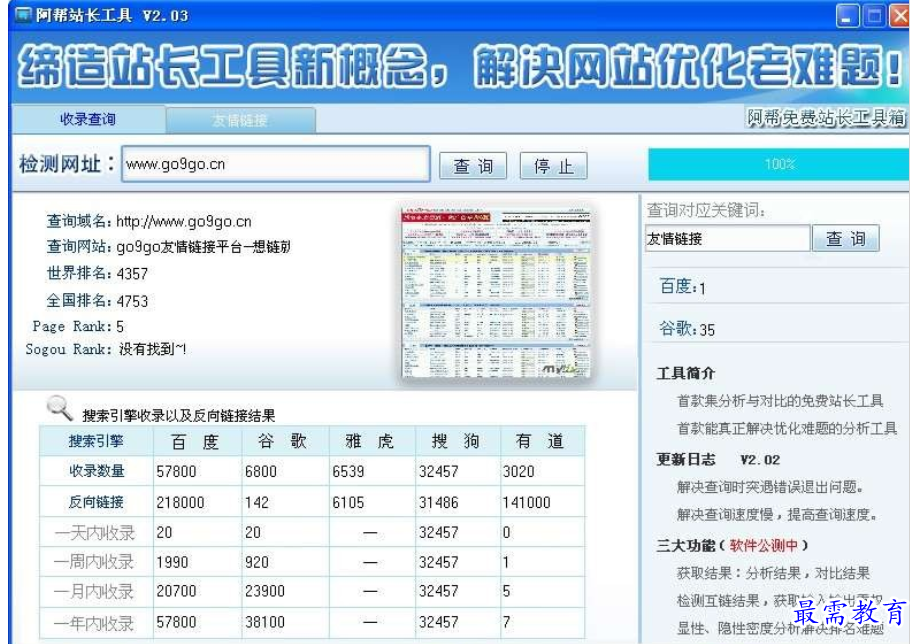Close the 阿帮站长工具 window
Screen dimensions: 915x644
(x=899, y=16)
